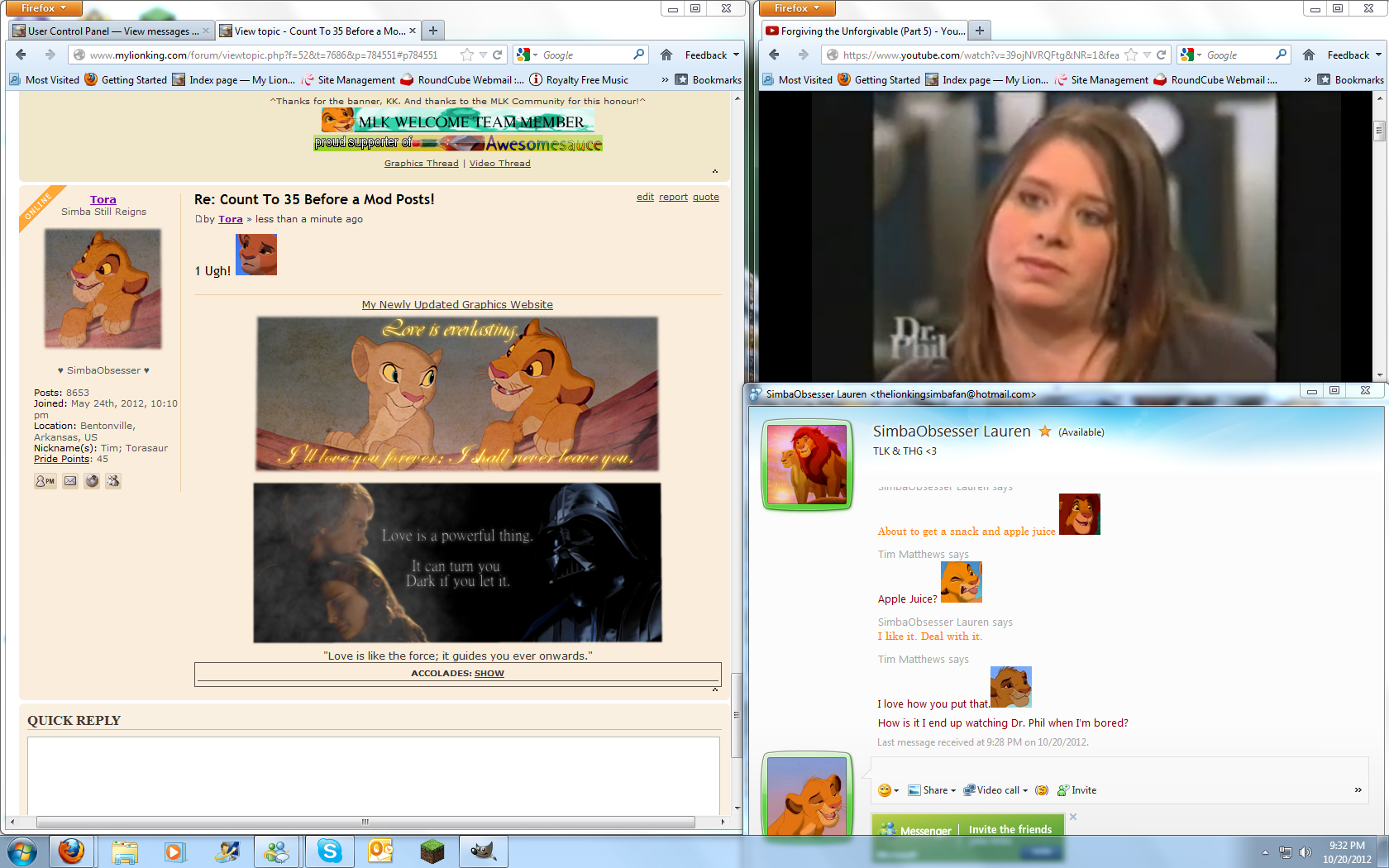1389x868 pixels.
Task: Click the forum page's horizontal scrollbar
Action: pos(365,823)
